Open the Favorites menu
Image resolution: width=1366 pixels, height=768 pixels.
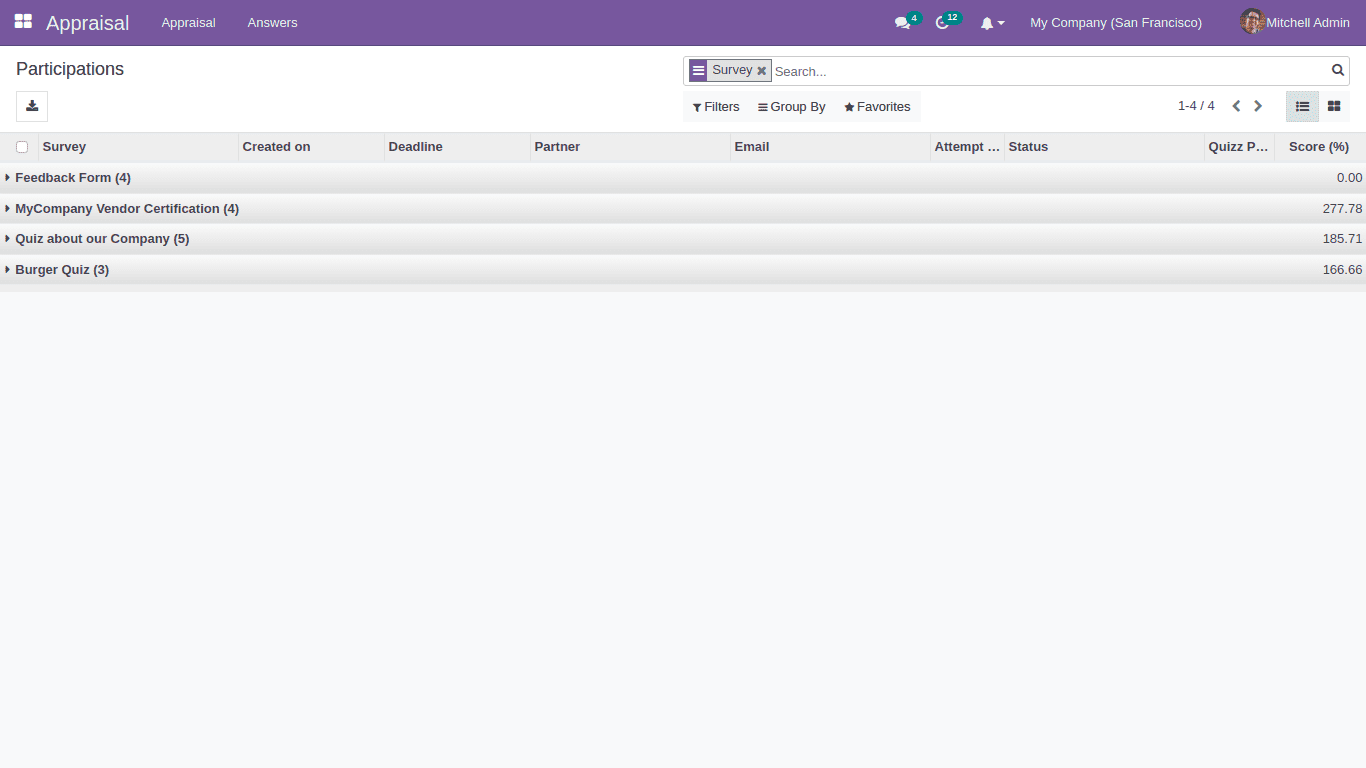pyautogui.click(x=877, y=106)
